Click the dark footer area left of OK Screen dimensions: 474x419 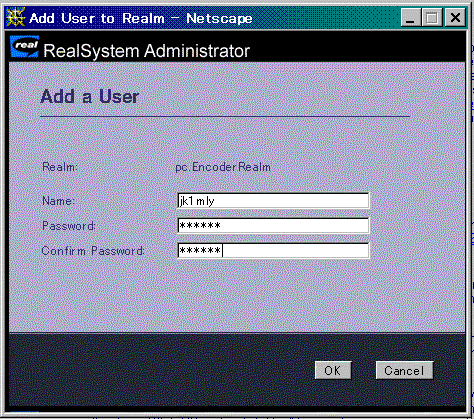160,370
